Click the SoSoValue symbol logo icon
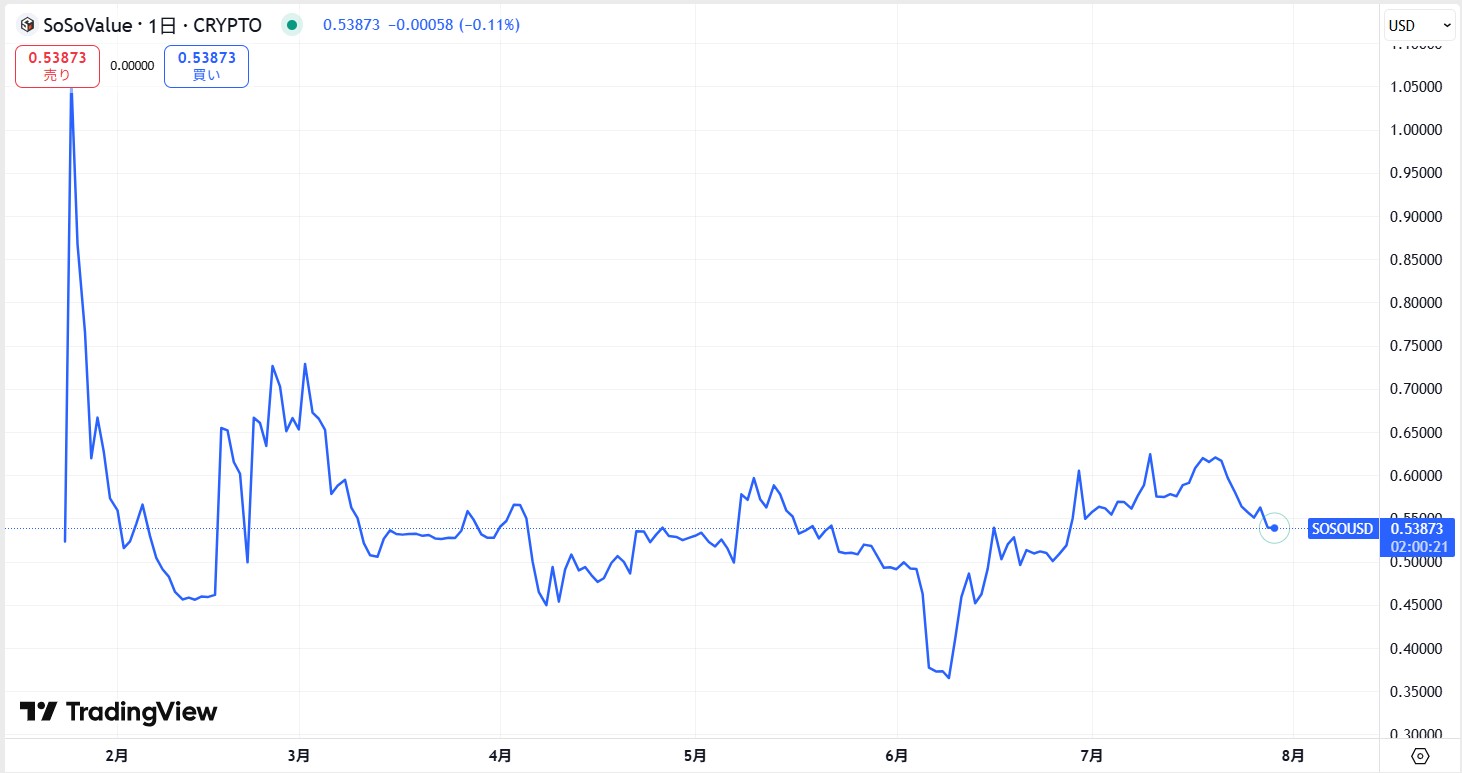Image resolution: width=1462 pixels, height=773 pixels. pyautogui.click(x=27, y=25)
